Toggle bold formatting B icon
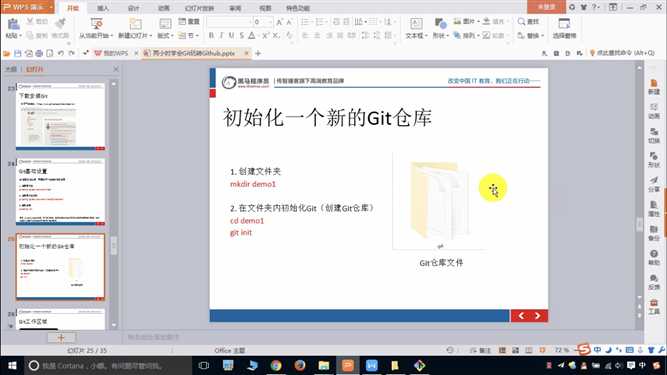Image resolution: width=667 pixels, height=375 pixels. point(211,36)
